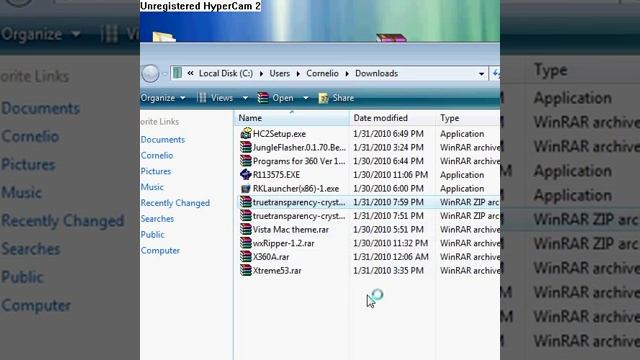Click the refresh button beside address bar

coord(496,73)
